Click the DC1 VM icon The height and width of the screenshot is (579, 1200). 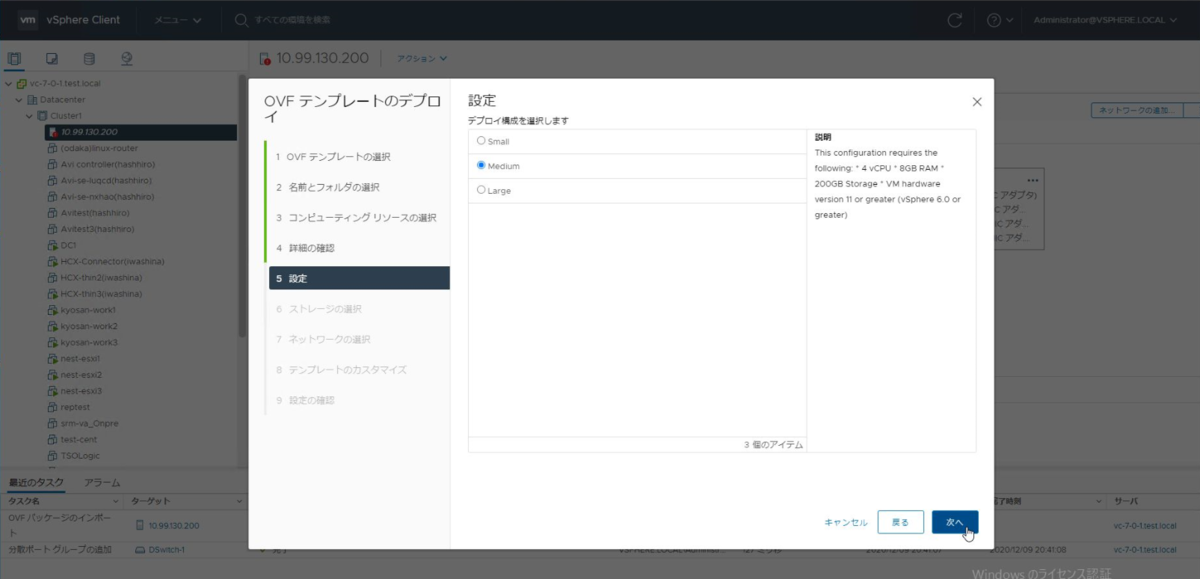coord(53,245)
